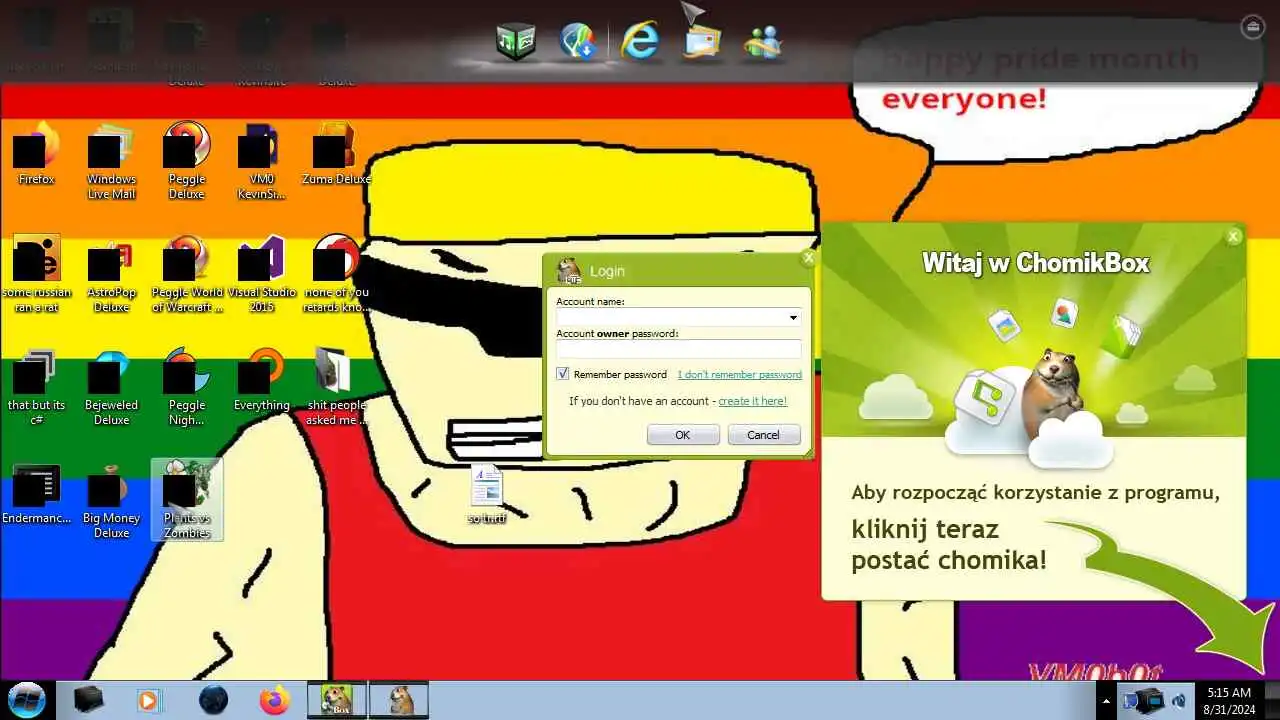Open the VM0 KevinSi... desktop icon

pyautogui.click(x=261, y=160)
